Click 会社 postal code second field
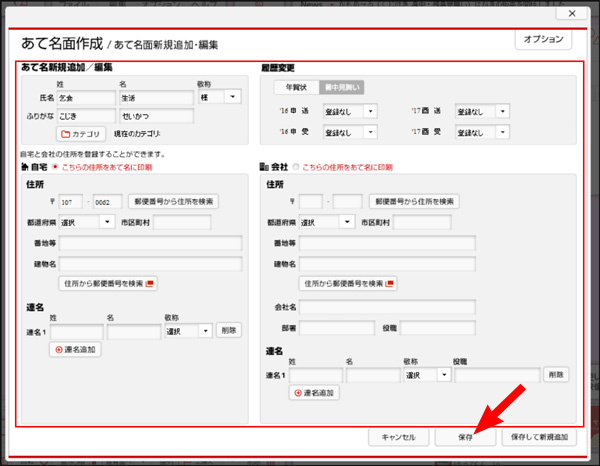This screenshot has height=466, width=600. click(347, 201)
